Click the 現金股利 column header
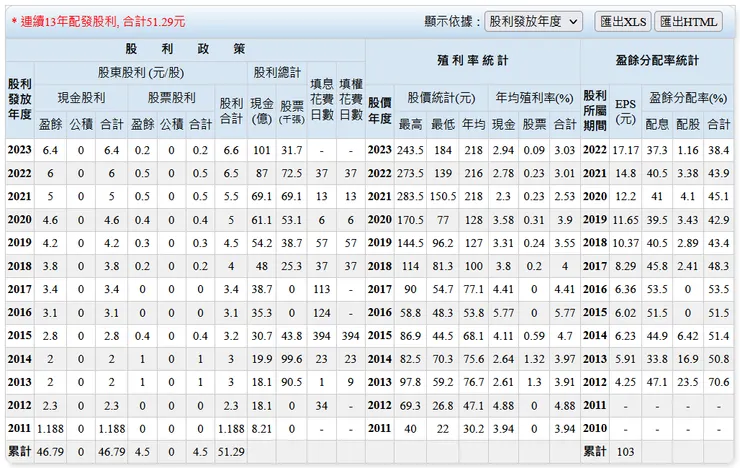Viewport: 740px width, 468px height. point(81,98)
